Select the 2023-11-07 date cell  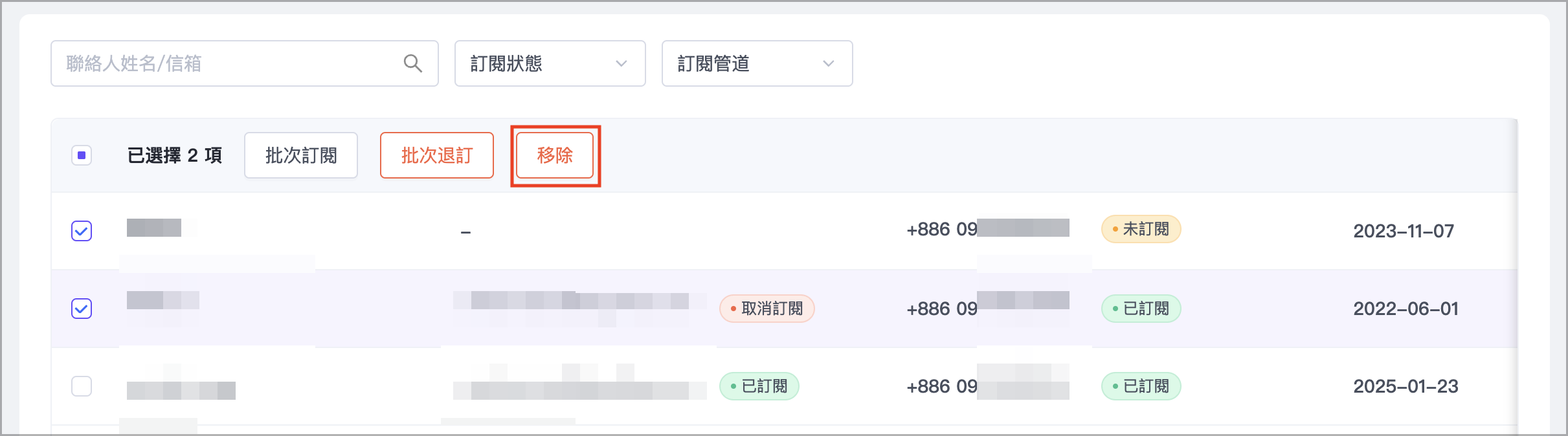[x=1404, y=231]
